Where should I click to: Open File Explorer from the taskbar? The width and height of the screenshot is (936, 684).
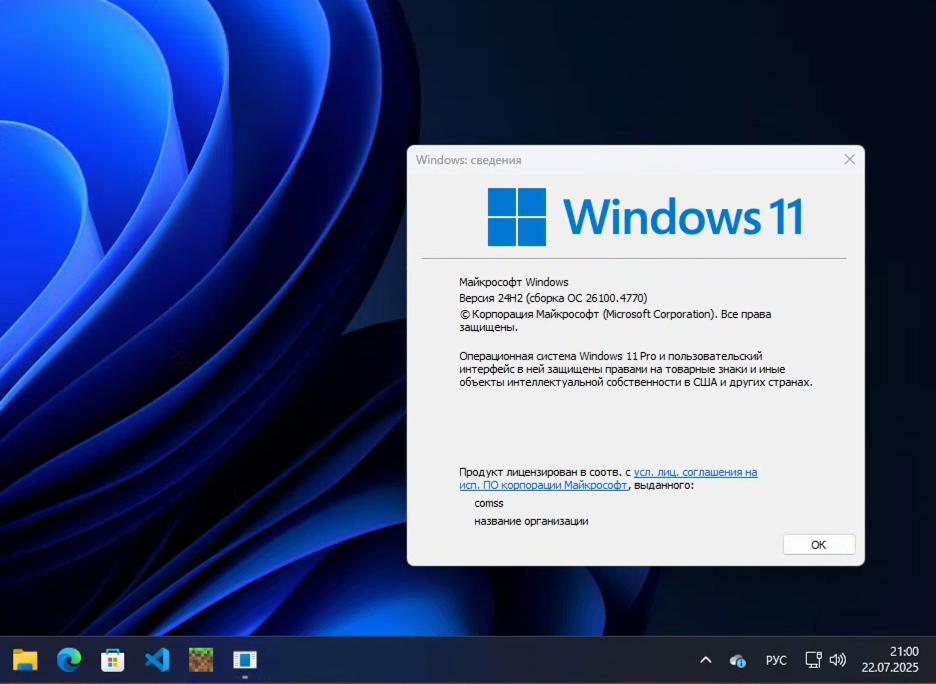(x=23, y=659)
